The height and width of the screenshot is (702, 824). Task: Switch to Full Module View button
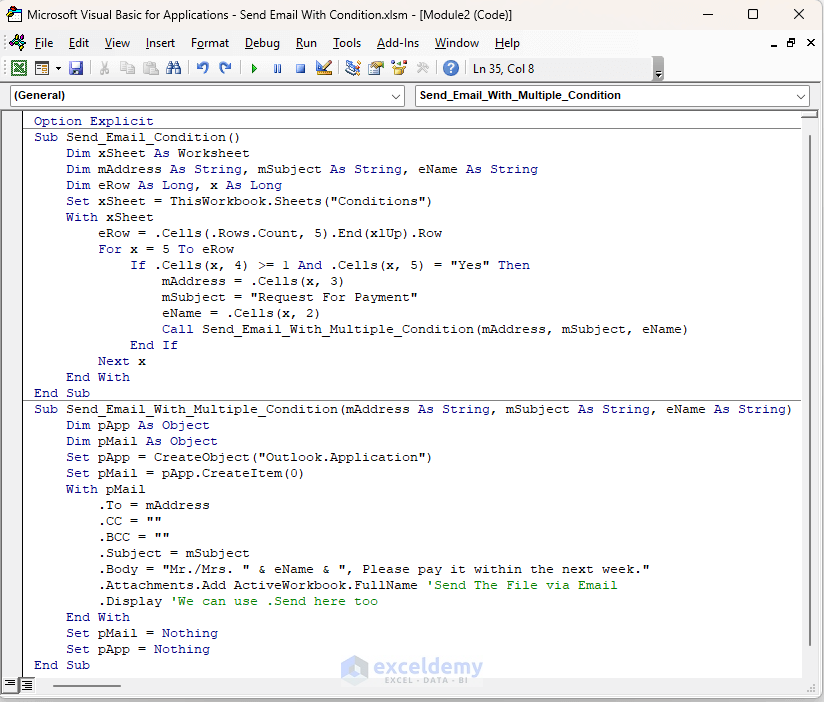coord(26,685)
